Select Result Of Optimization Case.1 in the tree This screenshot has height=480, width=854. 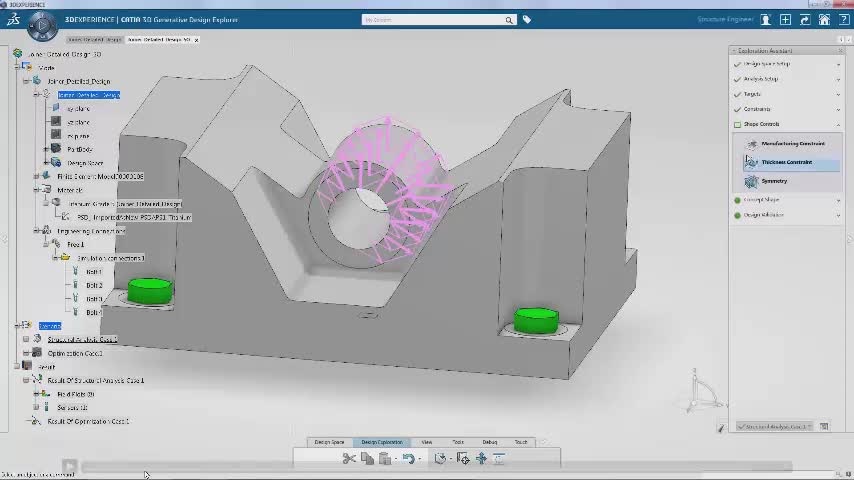88,421
